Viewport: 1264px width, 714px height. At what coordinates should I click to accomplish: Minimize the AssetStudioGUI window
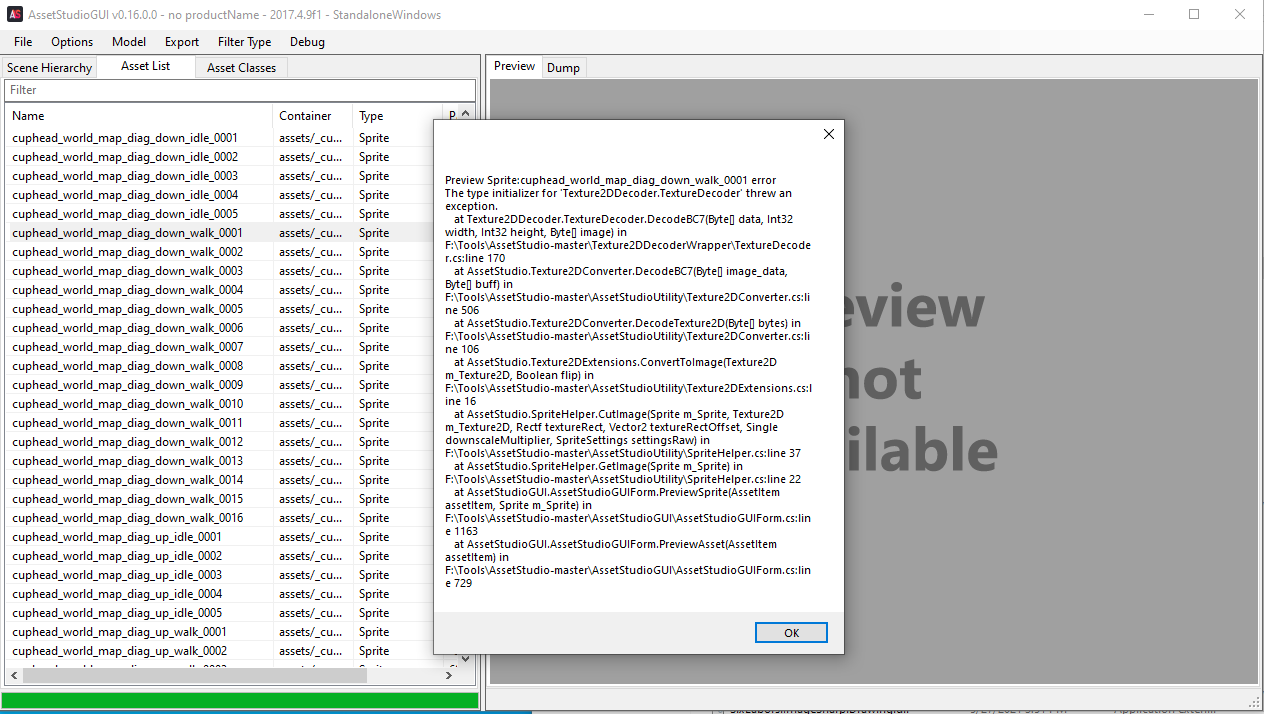[1148, 15]
